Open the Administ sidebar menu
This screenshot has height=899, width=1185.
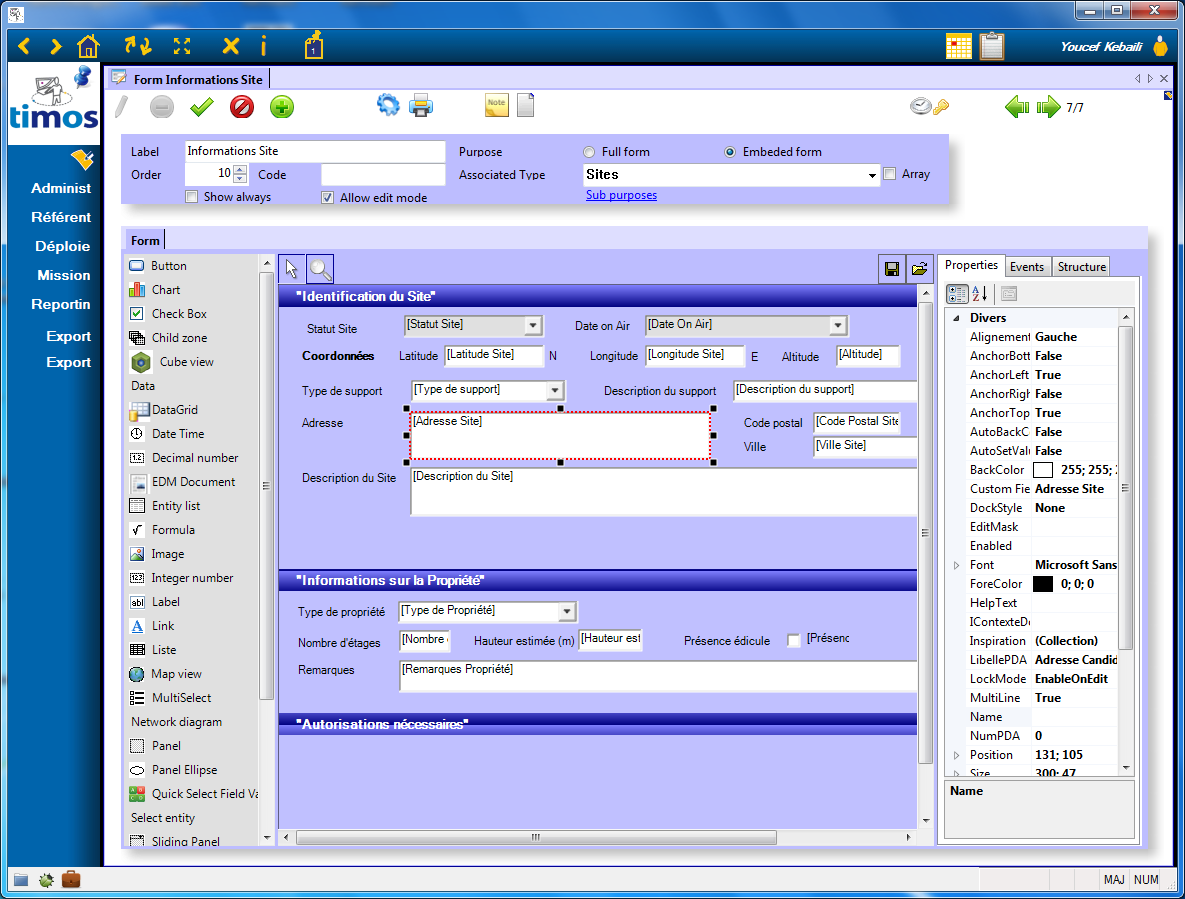60,188
